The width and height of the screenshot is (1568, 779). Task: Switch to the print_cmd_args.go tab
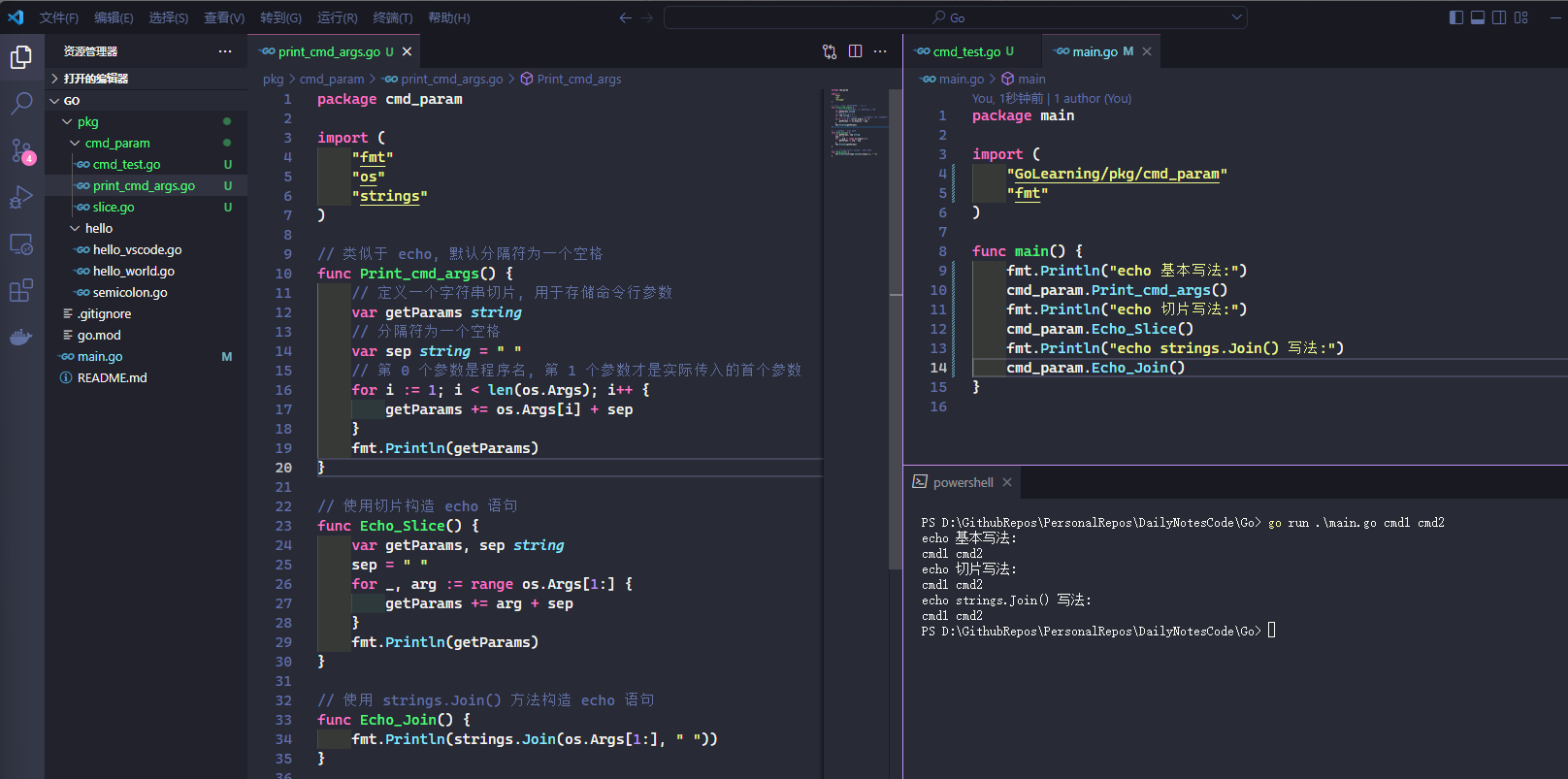336,51
